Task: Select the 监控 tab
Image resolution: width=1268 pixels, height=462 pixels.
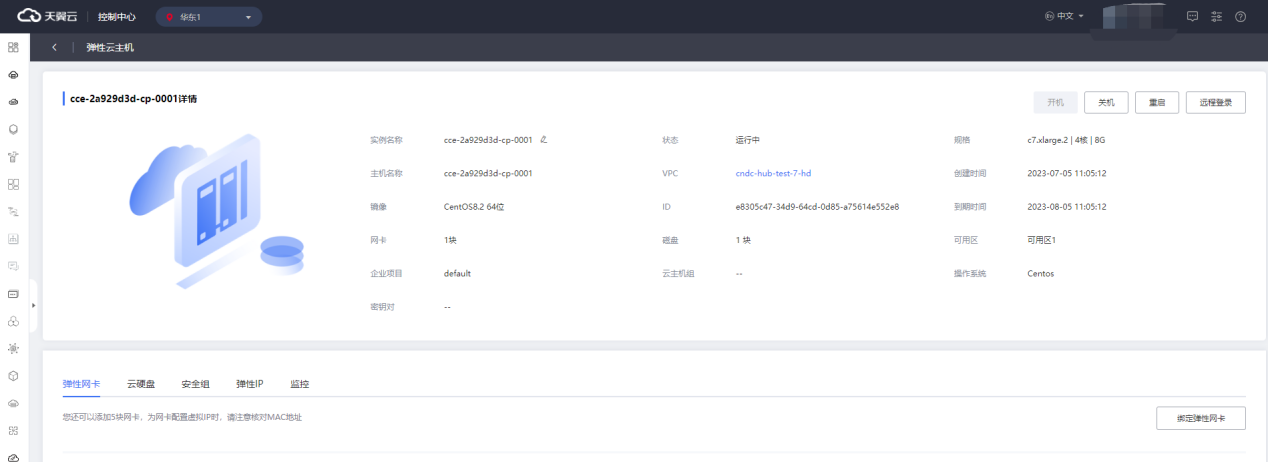Action: pos(299,384)
